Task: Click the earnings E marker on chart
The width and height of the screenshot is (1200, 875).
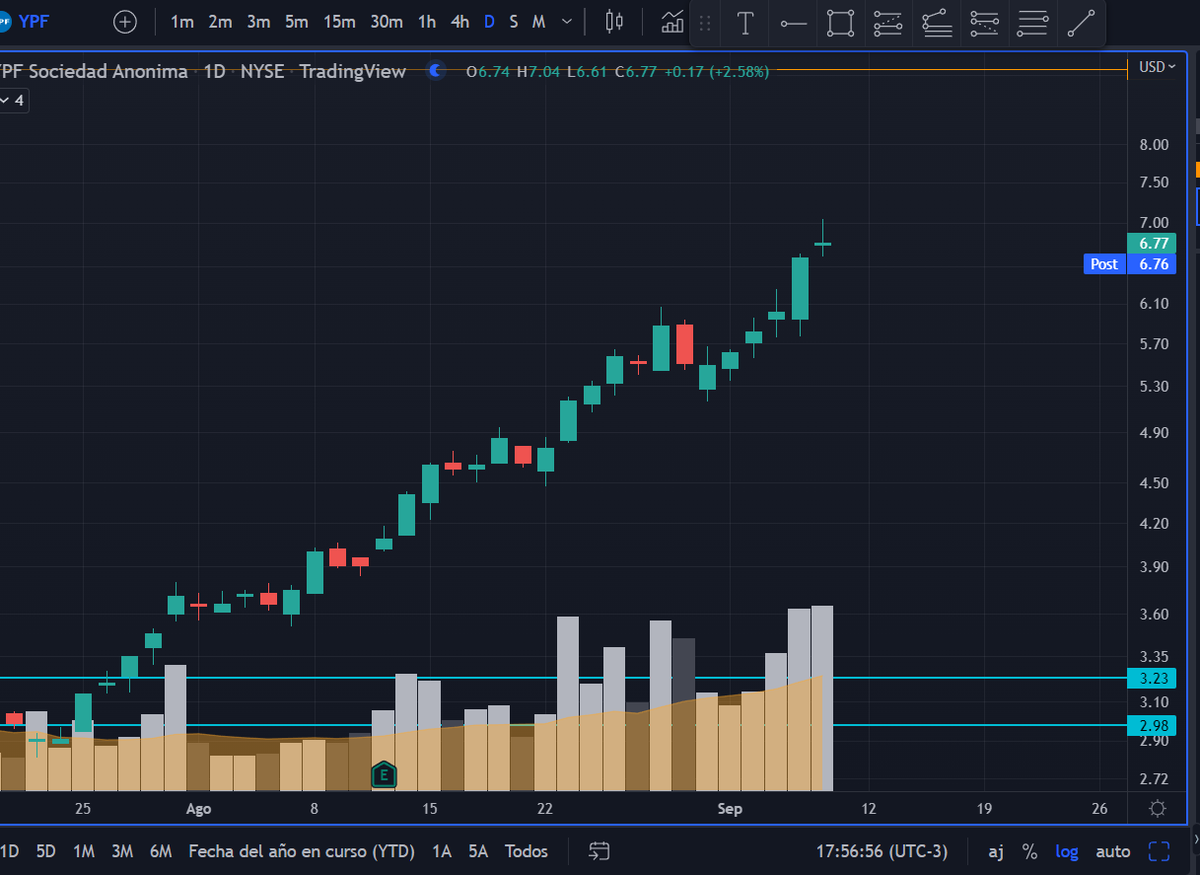Action: (x=383, y=774)
